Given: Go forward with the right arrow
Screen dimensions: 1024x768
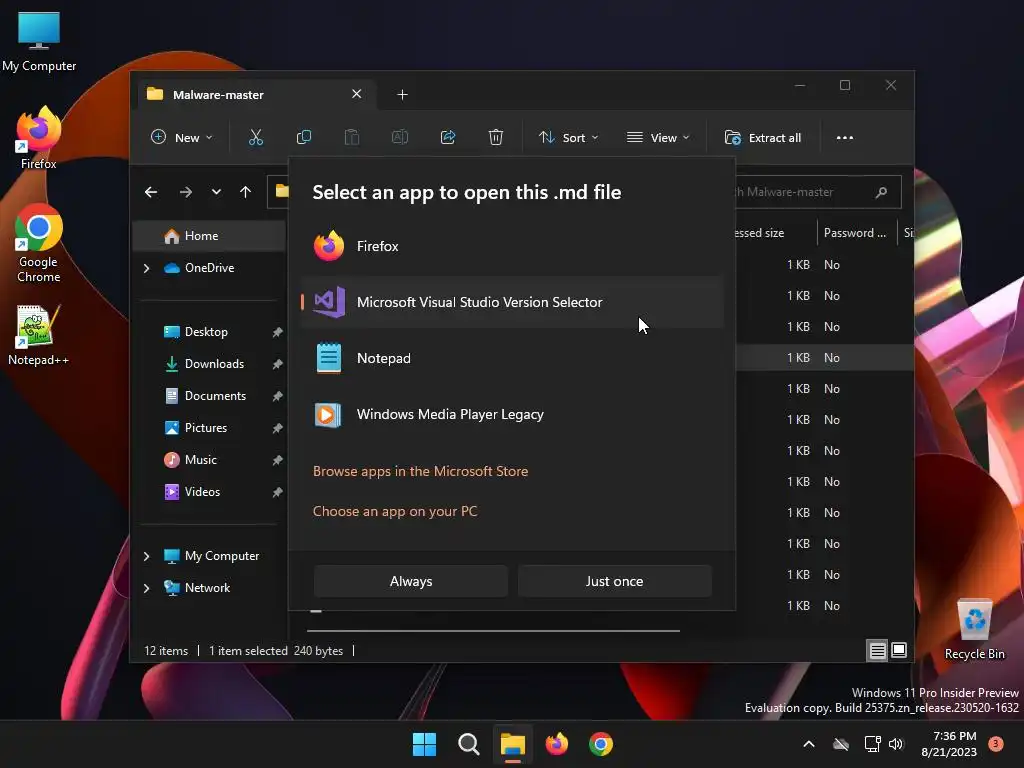Looking at the screenshot, I should tap(185, 192).
